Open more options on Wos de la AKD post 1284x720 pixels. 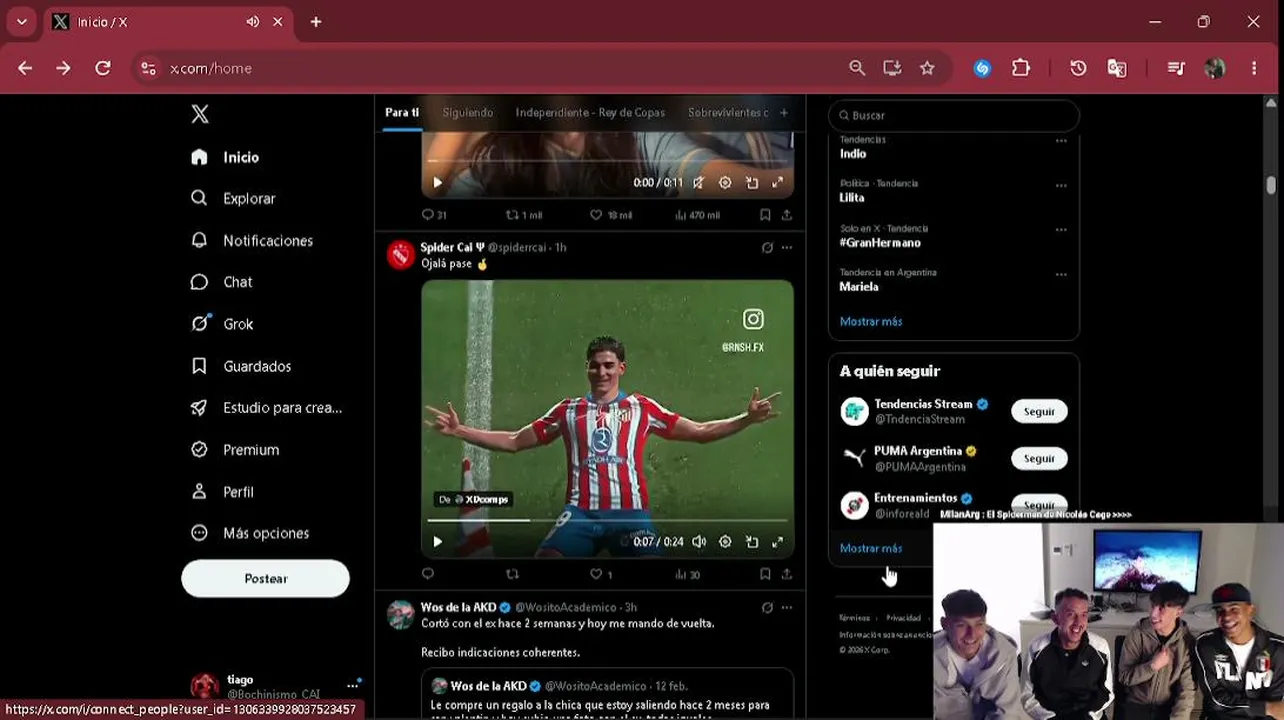click(787, 607)
